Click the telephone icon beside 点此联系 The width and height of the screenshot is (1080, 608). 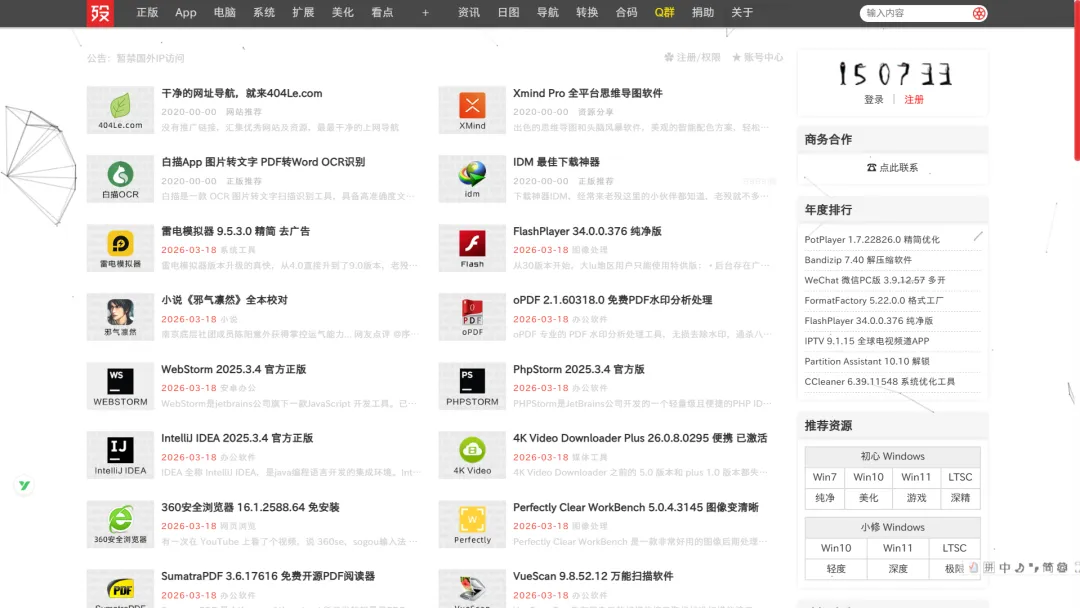click(x=871, y=167)
